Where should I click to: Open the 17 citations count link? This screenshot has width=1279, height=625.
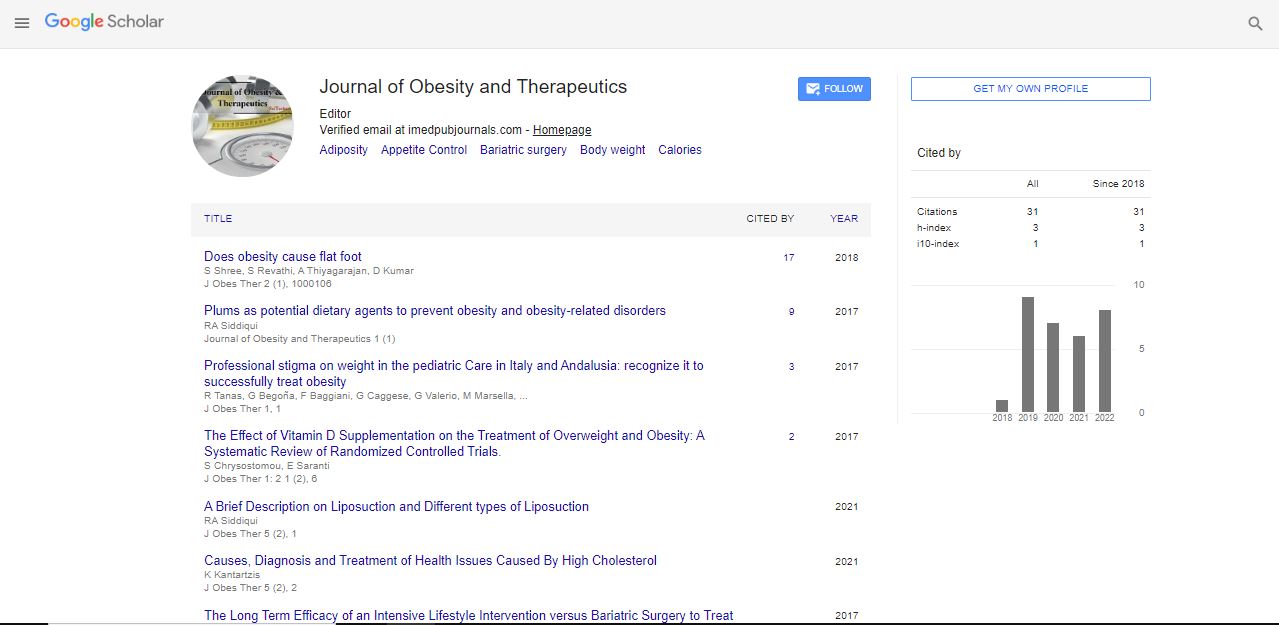click(789, 258)
